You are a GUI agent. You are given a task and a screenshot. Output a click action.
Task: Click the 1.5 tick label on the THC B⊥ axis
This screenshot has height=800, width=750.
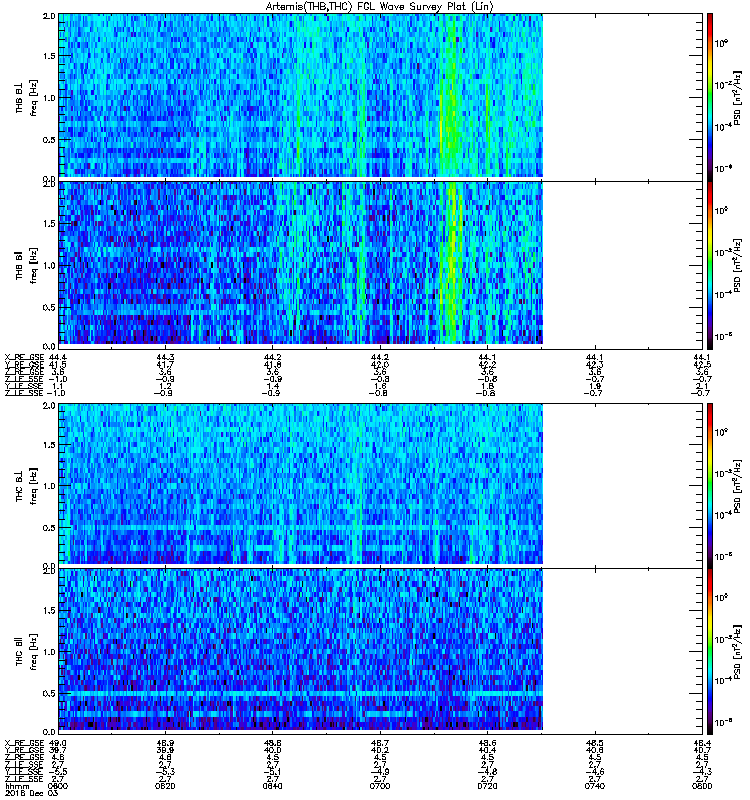[49, 445]
